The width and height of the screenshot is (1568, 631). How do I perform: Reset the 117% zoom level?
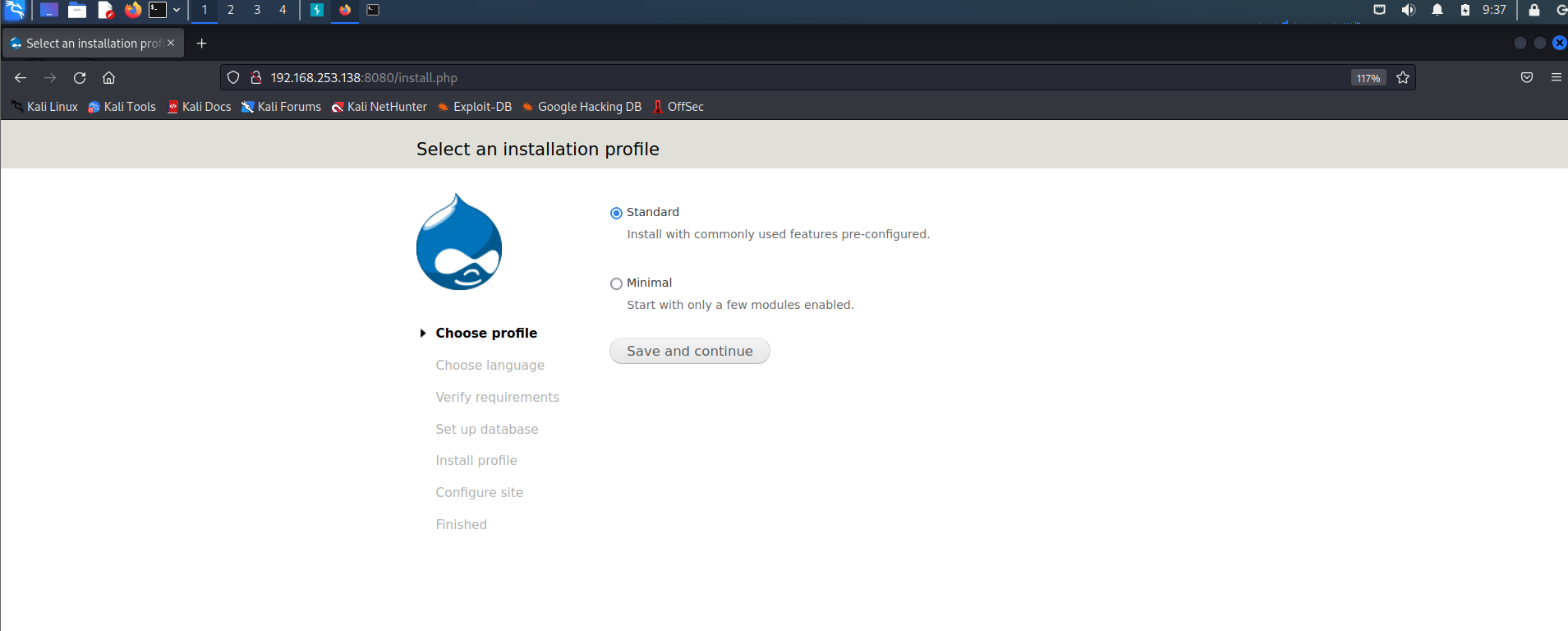click(1368, 78)
